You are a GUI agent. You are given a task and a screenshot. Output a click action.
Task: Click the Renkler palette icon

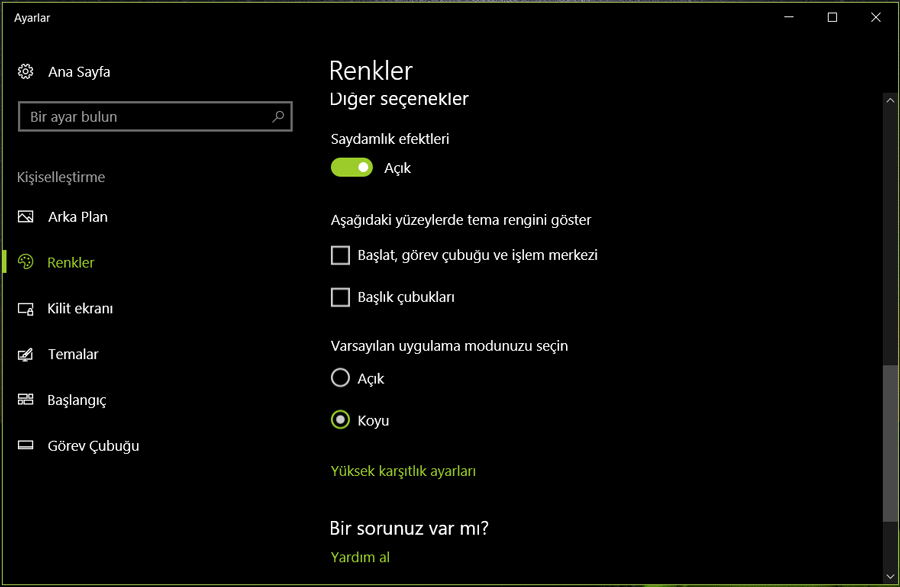click(x=25, y=262)
